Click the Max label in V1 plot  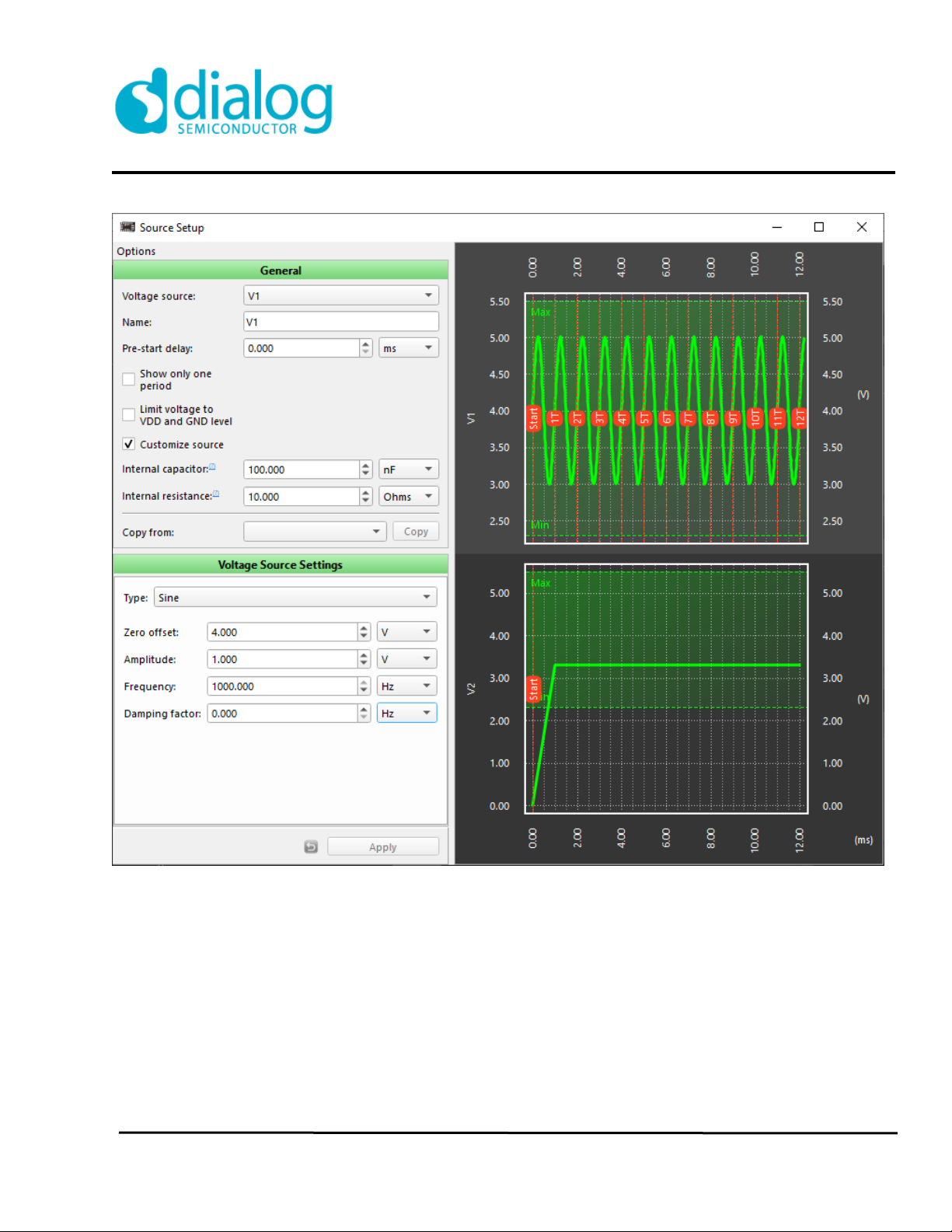tap(541, 312)
